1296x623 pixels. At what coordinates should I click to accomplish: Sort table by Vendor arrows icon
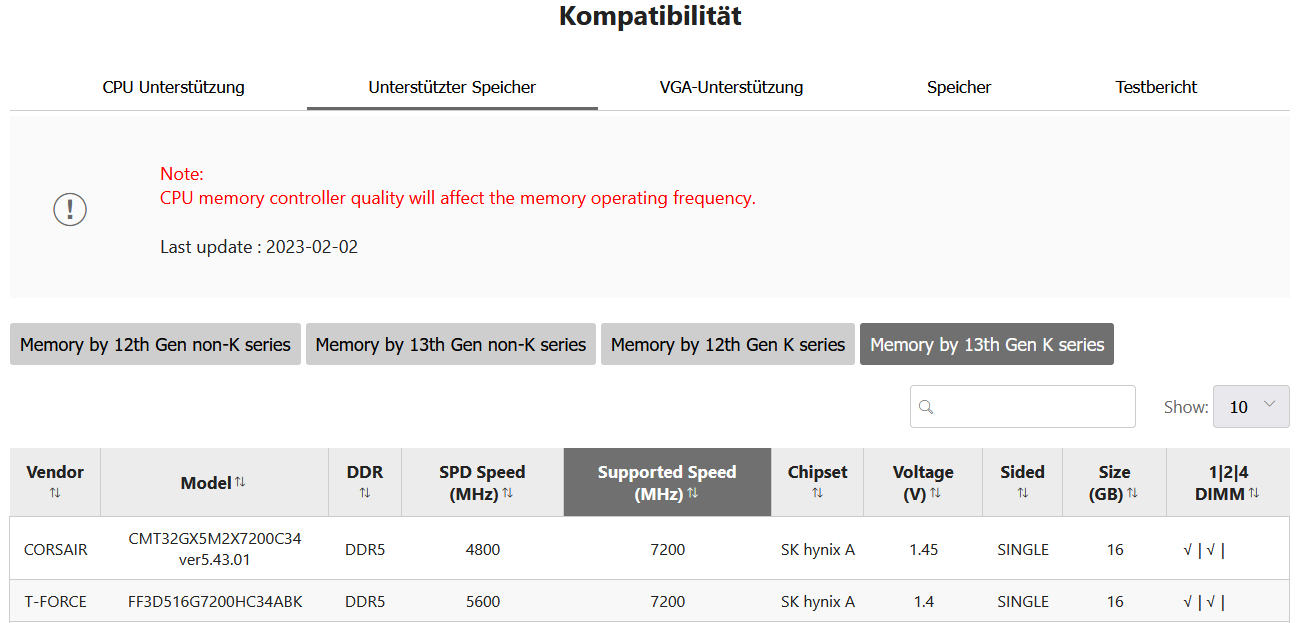(55, 493)
